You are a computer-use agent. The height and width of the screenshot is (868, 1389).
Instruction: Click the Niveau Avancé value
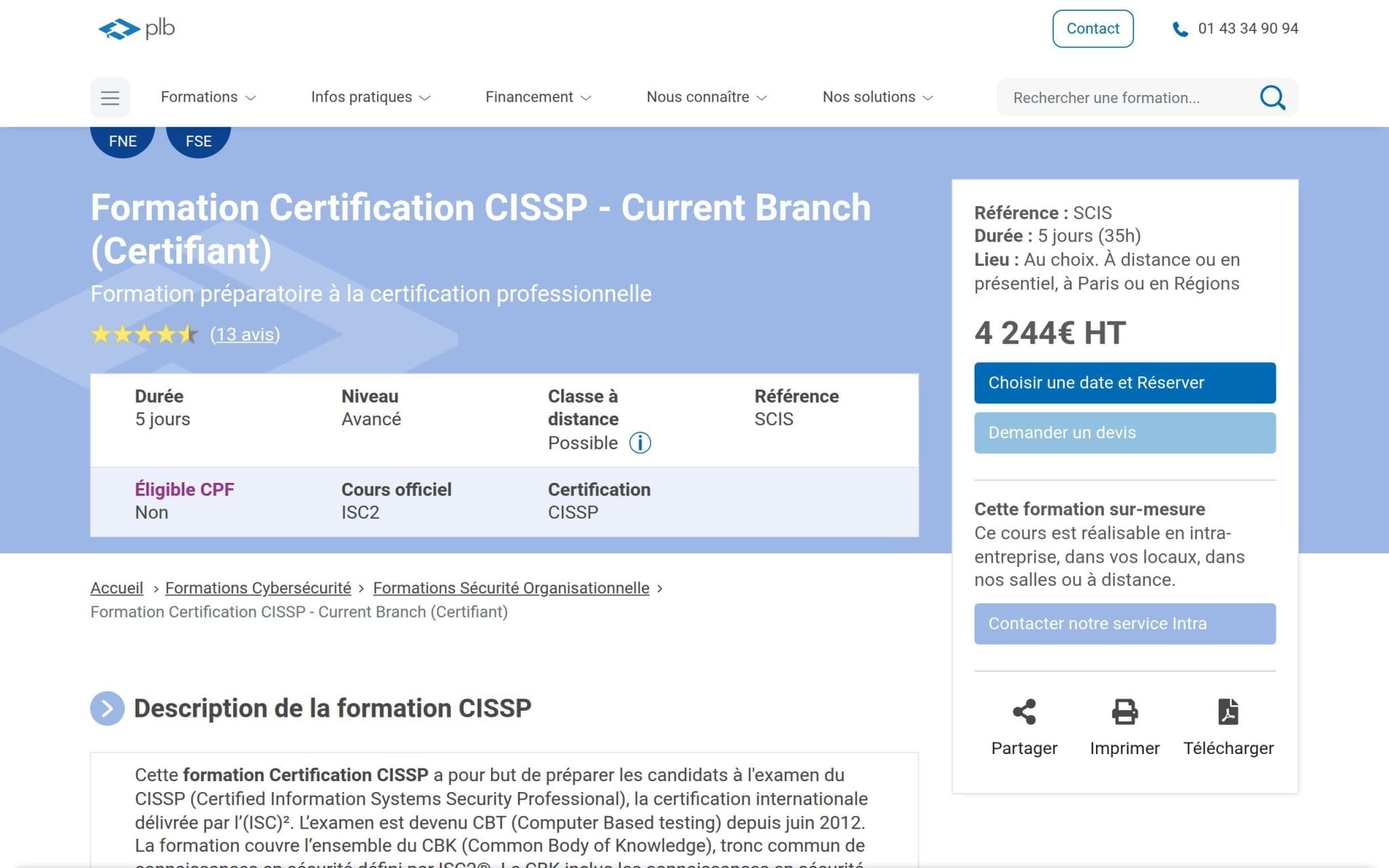tap(371, 419)
